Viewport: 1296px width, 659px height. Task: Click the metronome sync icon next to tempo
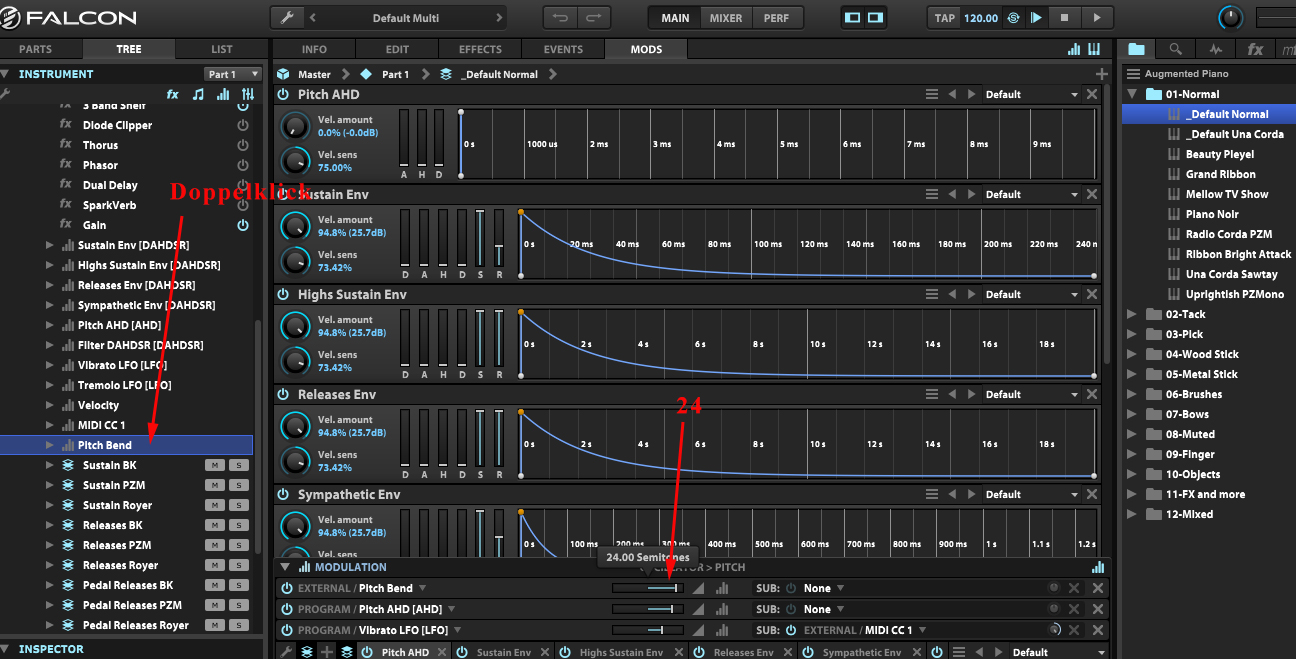pos(1013,18)
